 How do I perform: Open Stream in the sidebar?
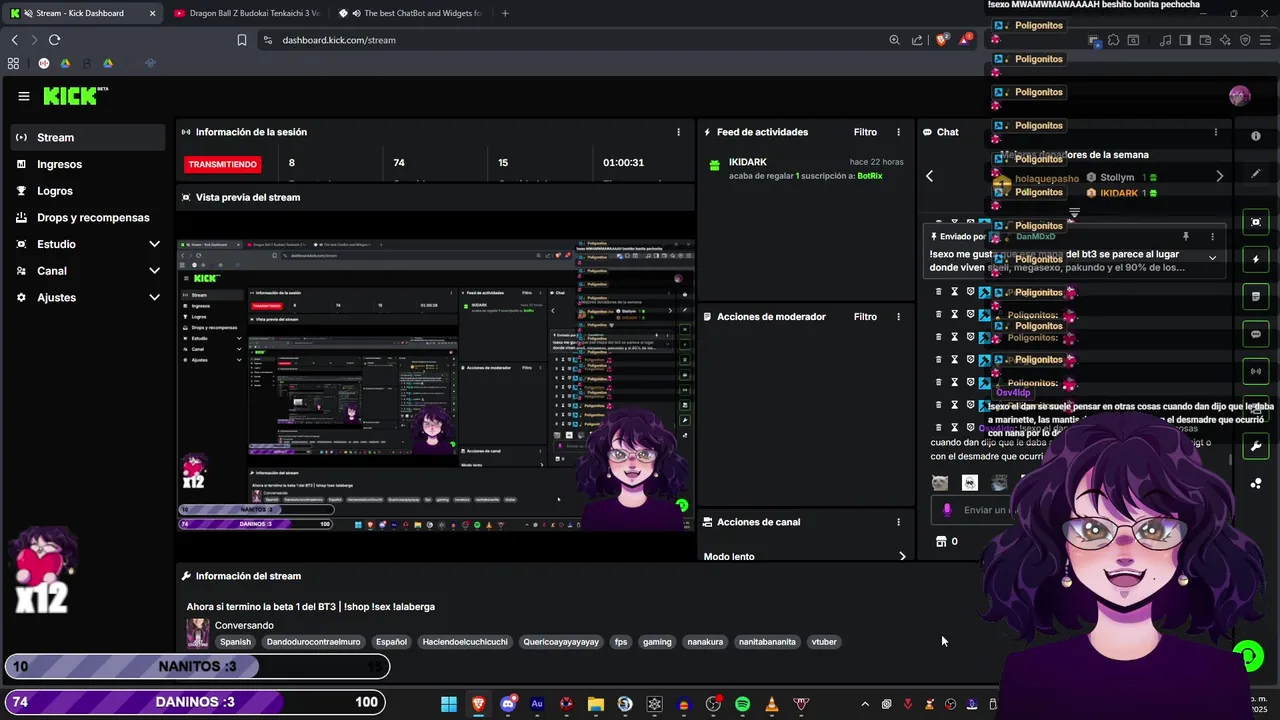point(88,137)
